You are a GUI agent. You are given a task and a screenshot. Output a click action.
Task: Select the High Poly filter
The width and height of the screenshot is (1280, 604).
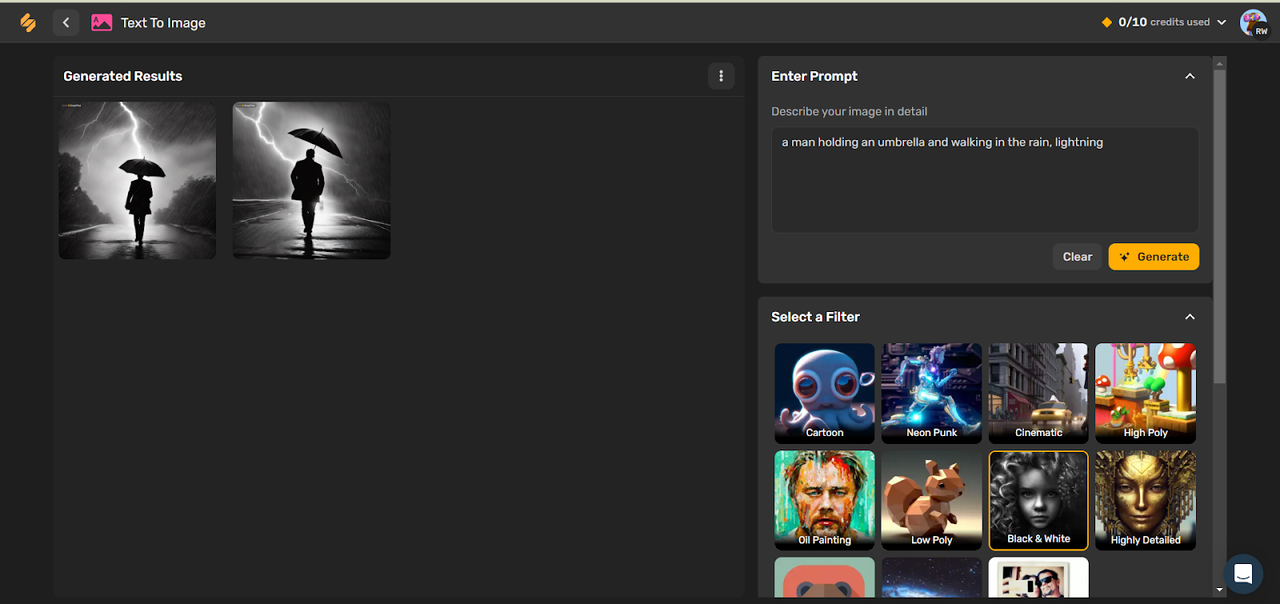coord(1145,393)
